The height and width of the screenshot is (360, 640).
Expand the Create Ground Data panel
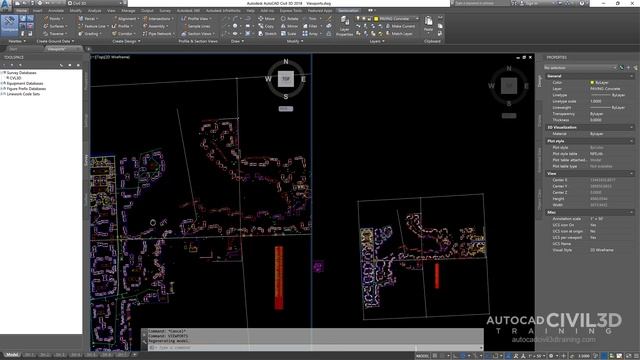55,41
